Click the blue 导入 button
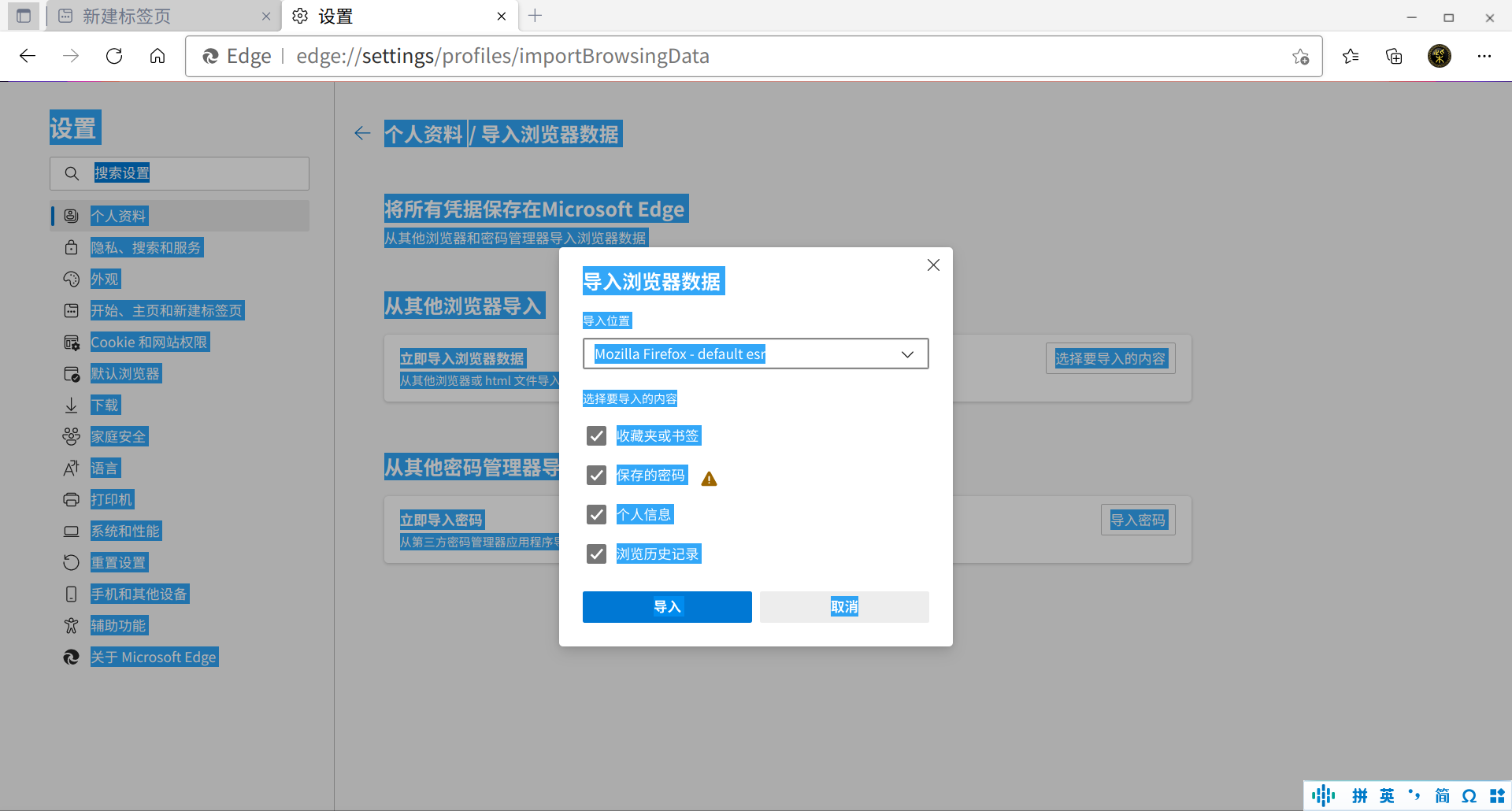This screenshot has width=1512, height=811. 667,607
